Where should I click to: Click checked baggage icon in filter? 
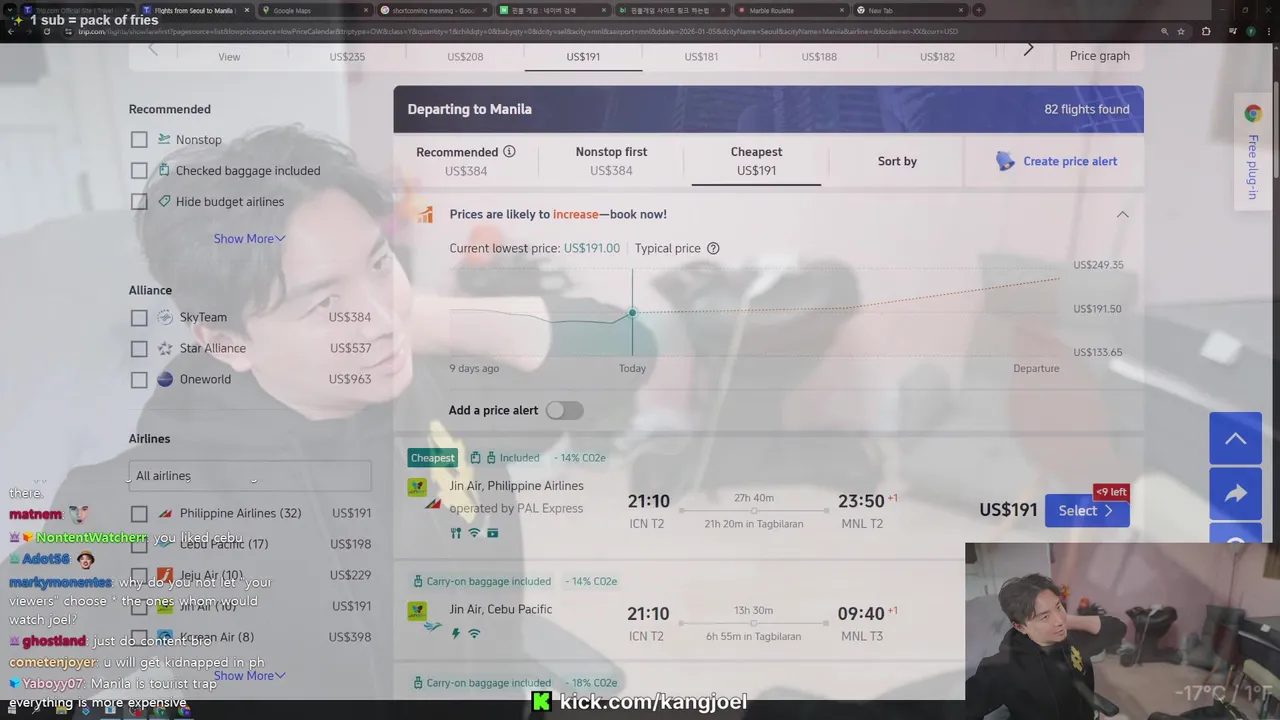tap(164, 171)
